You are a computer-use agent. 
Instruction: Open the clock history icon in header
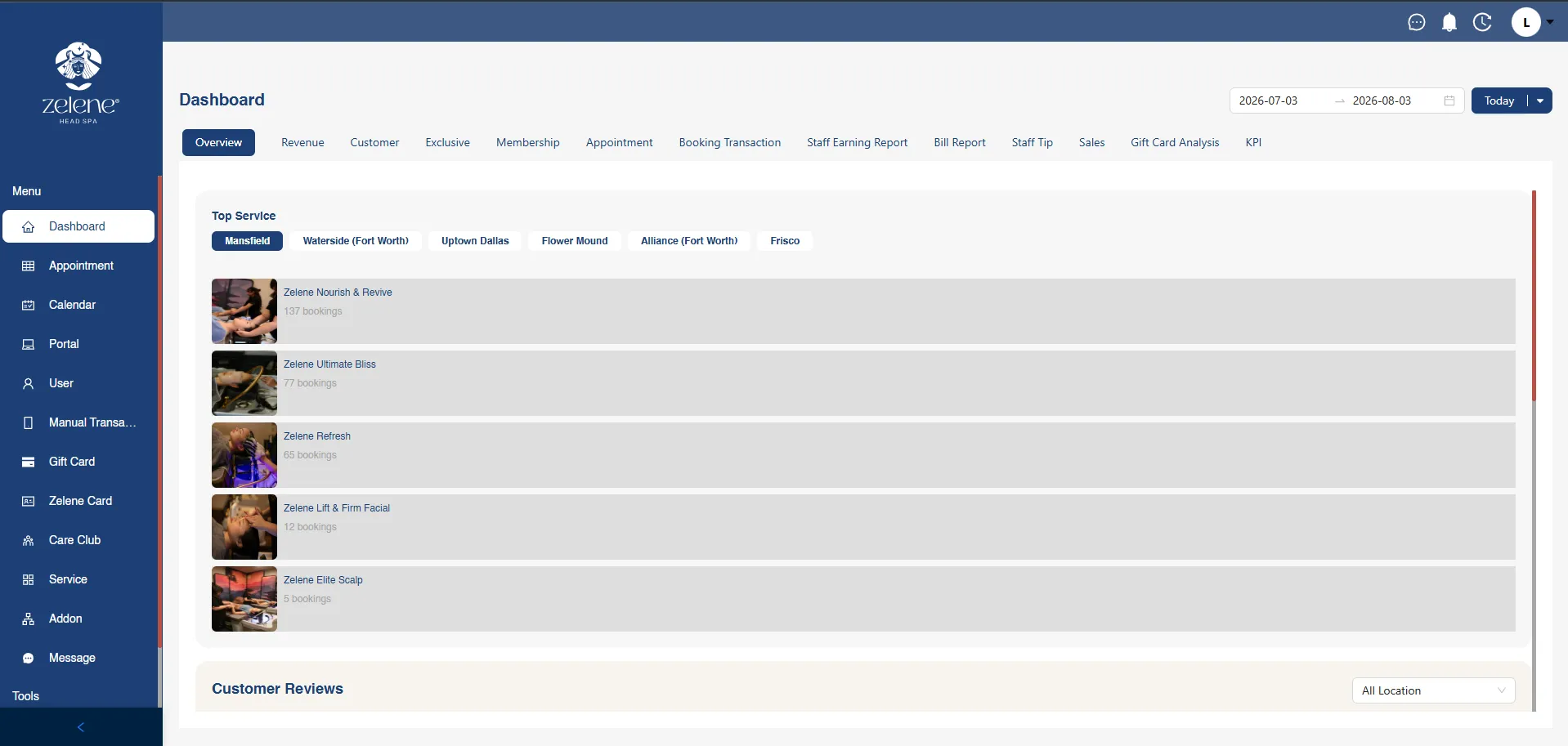point(1482,22)
